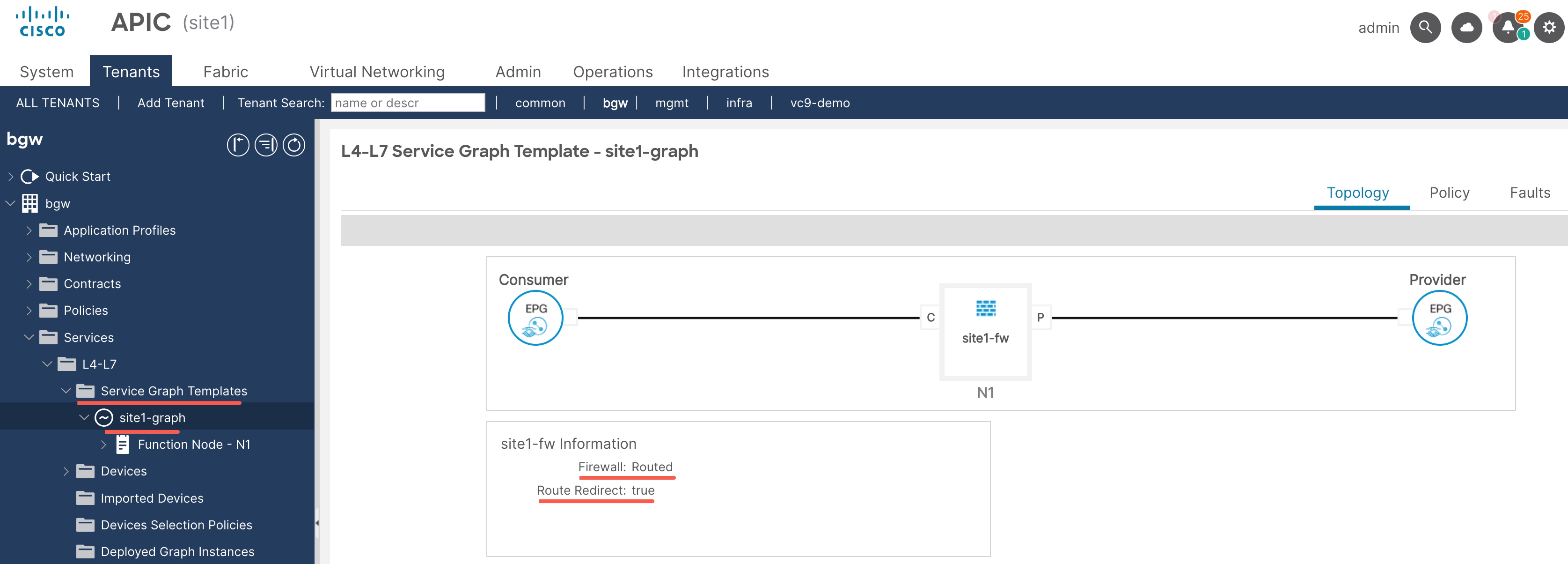Collapse the bgw tenant tree node
This screenshot has height=564, width=1568.
10,203
